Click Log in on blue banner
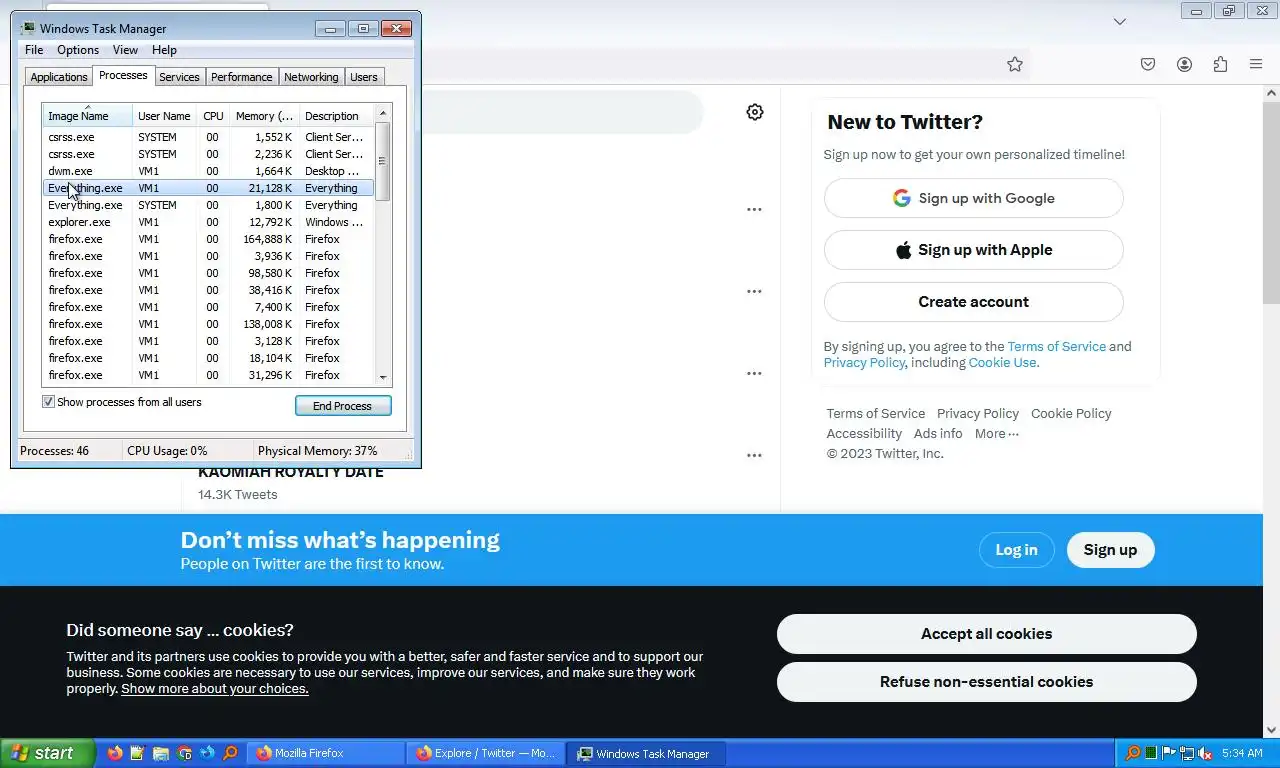Screen dimensions: 1280x768 [x=1016, y=550]
